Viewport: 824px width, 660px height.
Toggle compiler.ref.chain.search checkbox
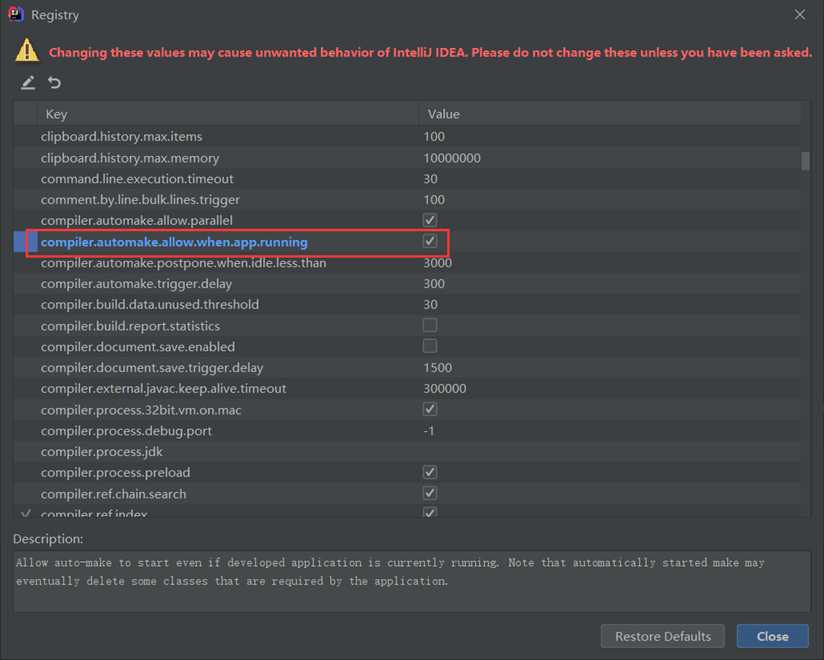(430, 493)
